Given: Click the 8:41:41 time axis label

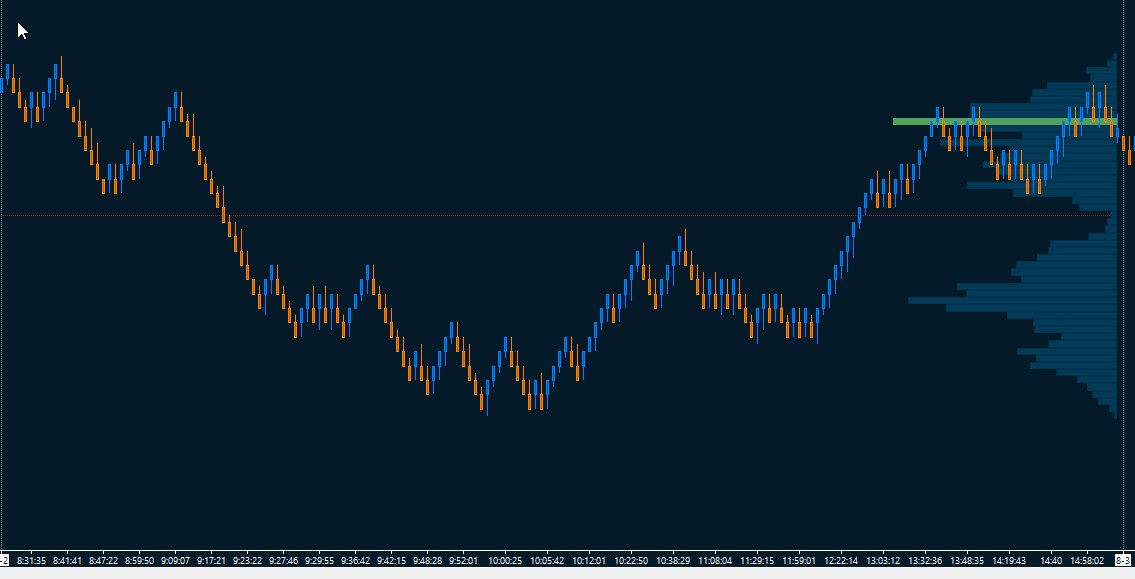Looking at the screenshot, I should [67, 560].
